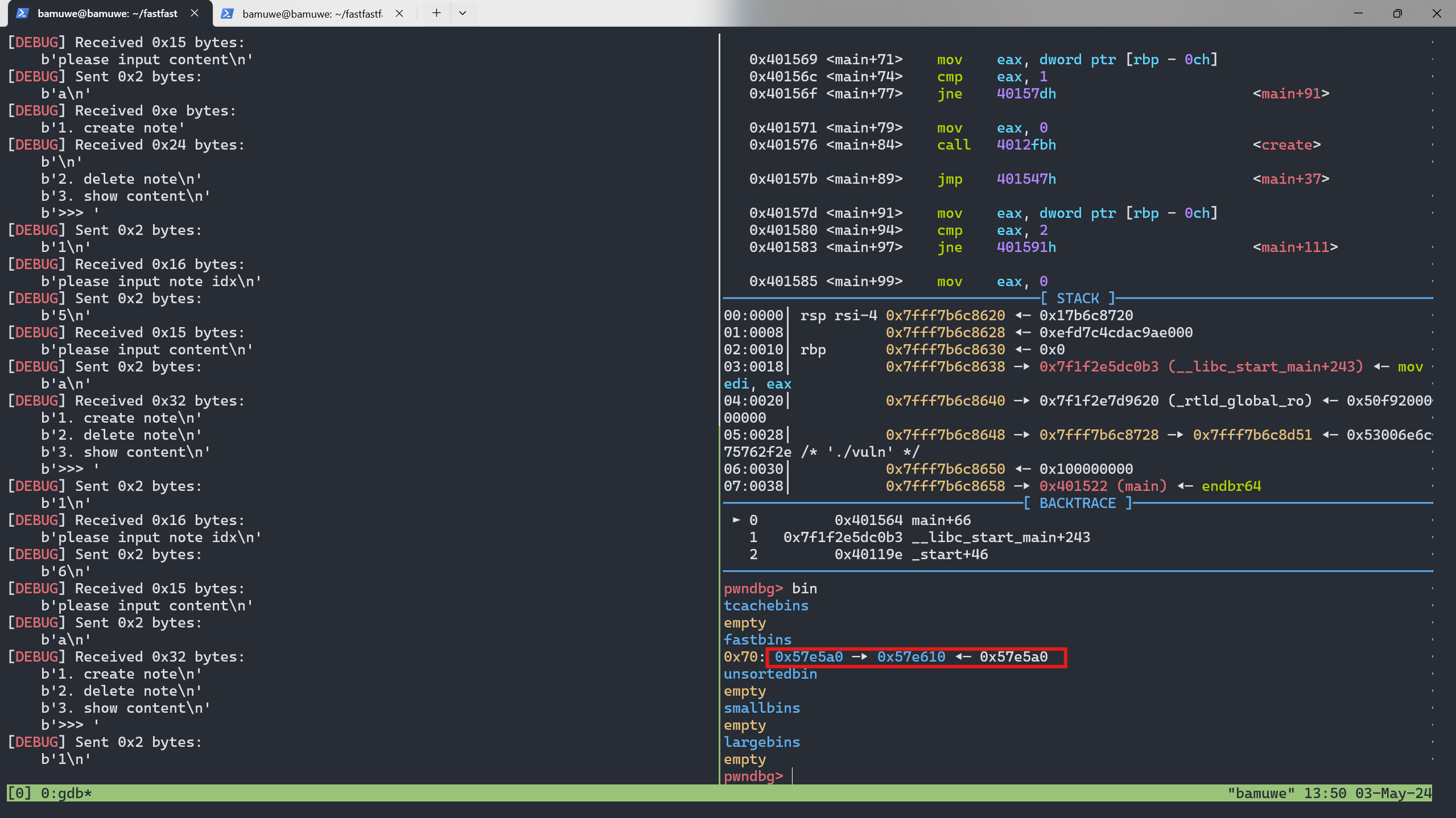Click the first '[DEBUG] Received 0x32 bytes:' line
This screenshot has height=818, width=1456.
(x=126, y=400)
